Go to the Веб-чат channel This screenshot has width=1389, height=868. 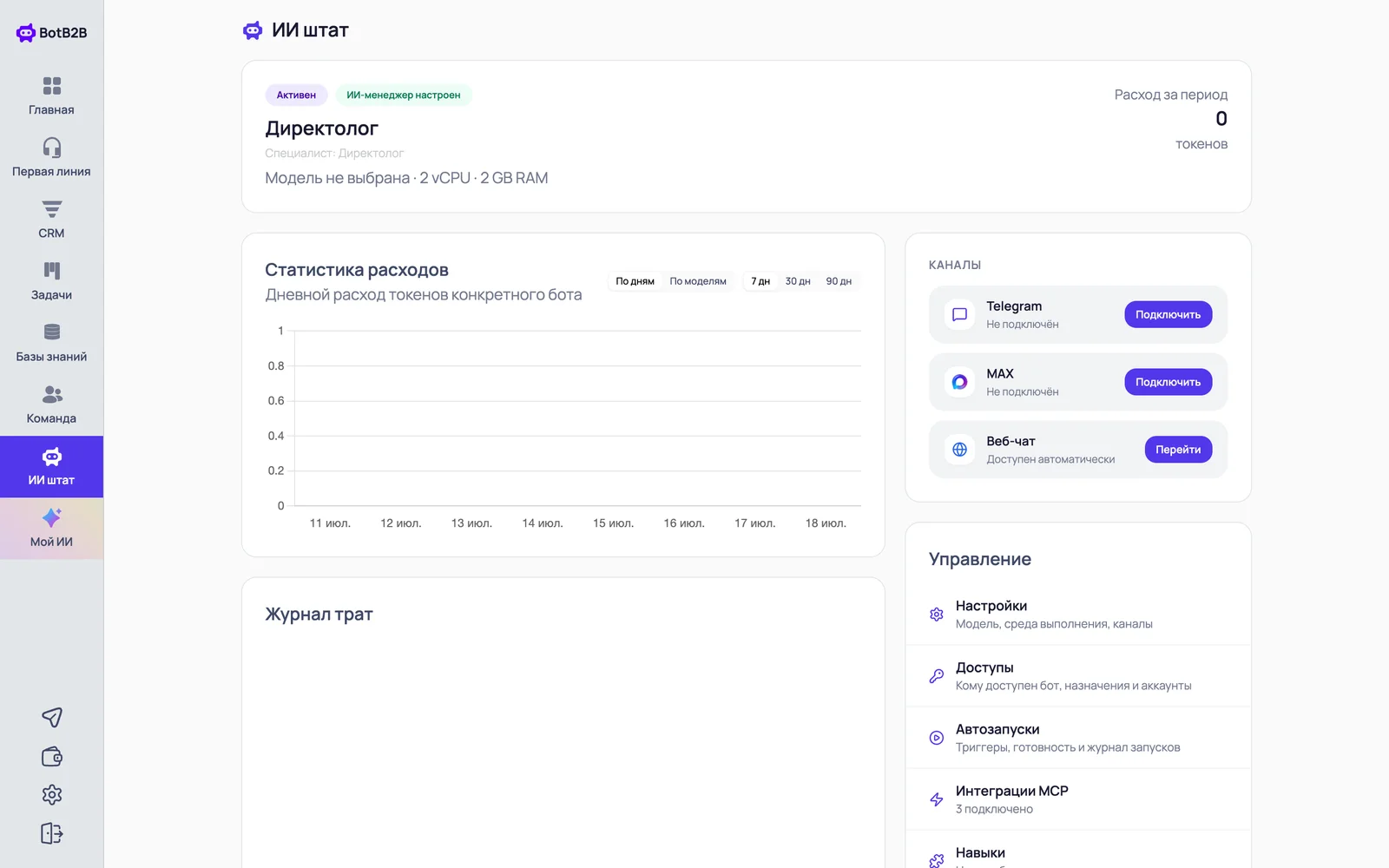coord(1178,450)
